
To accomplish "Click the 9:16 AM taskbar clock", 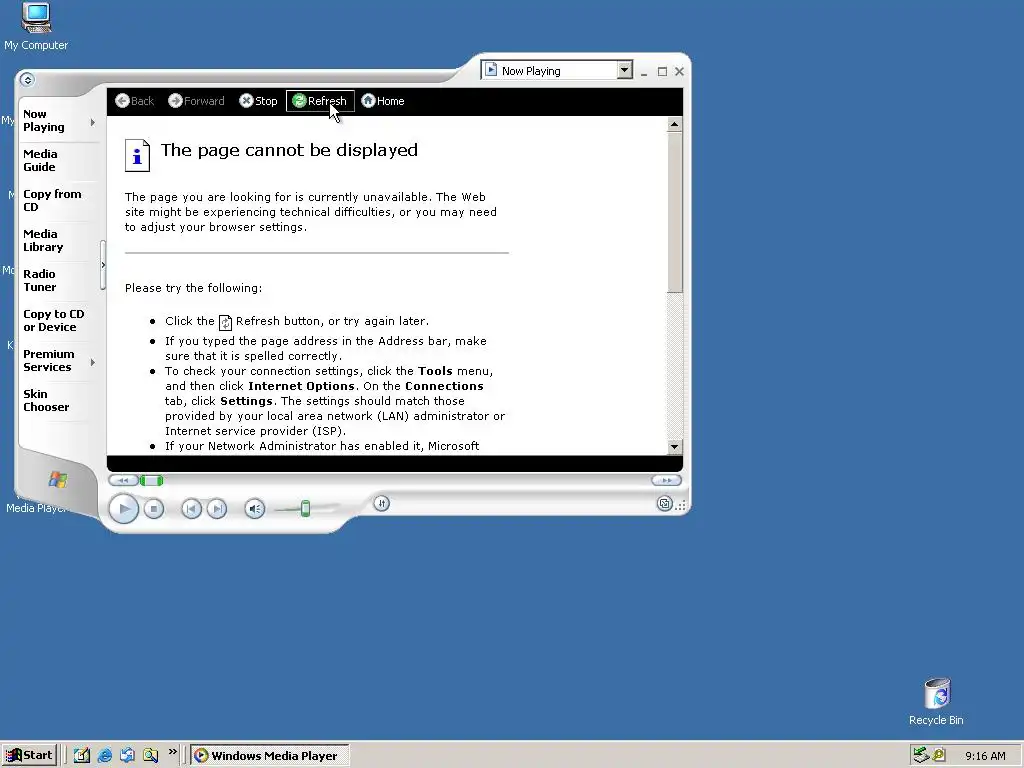I will pos(985,756).
